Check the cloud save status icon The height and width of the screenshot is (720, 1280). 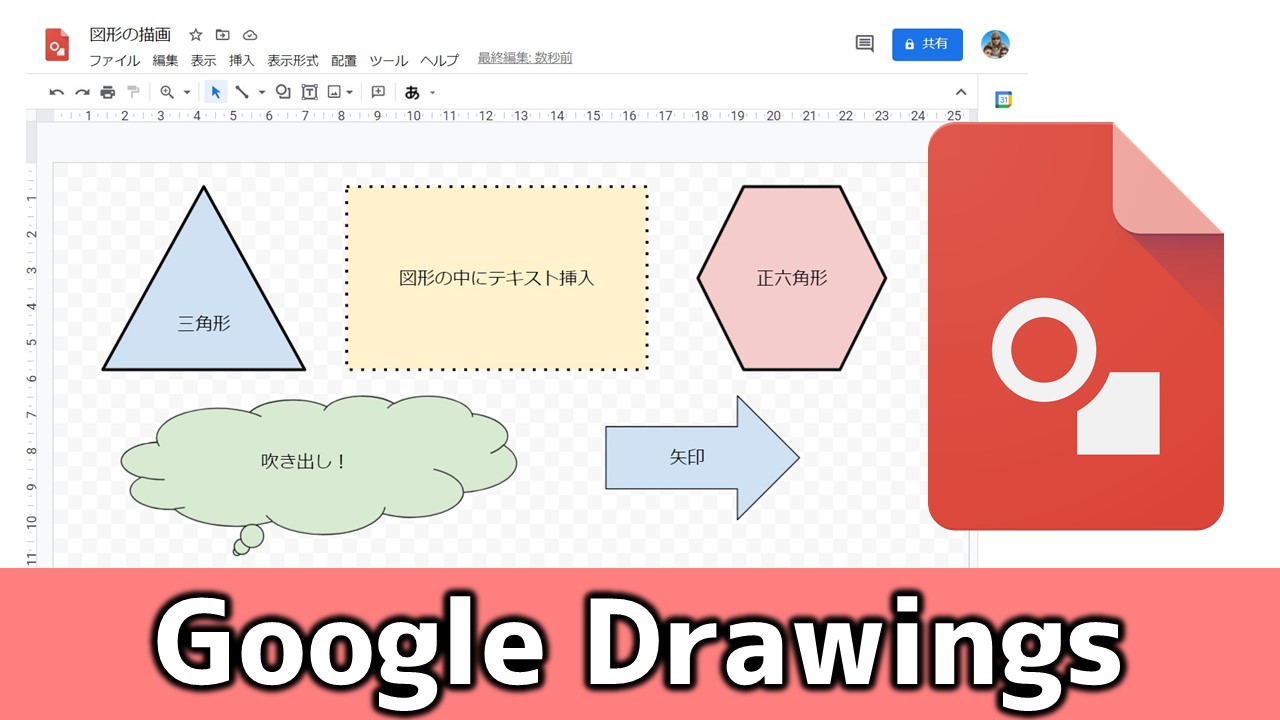click(x=250, y=35)
